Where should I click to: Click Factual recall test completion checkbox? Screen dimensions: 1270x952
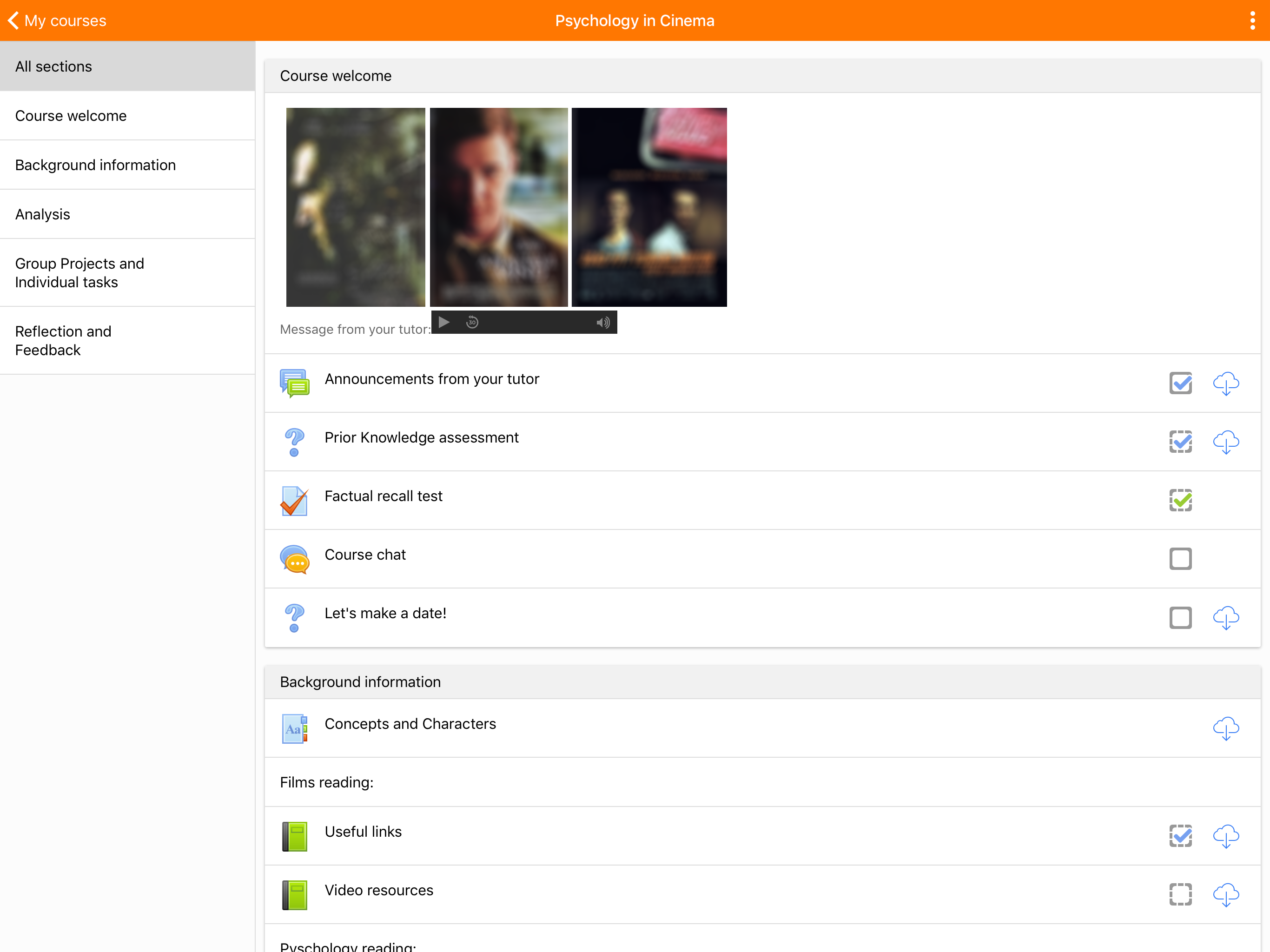point(1180,501)
